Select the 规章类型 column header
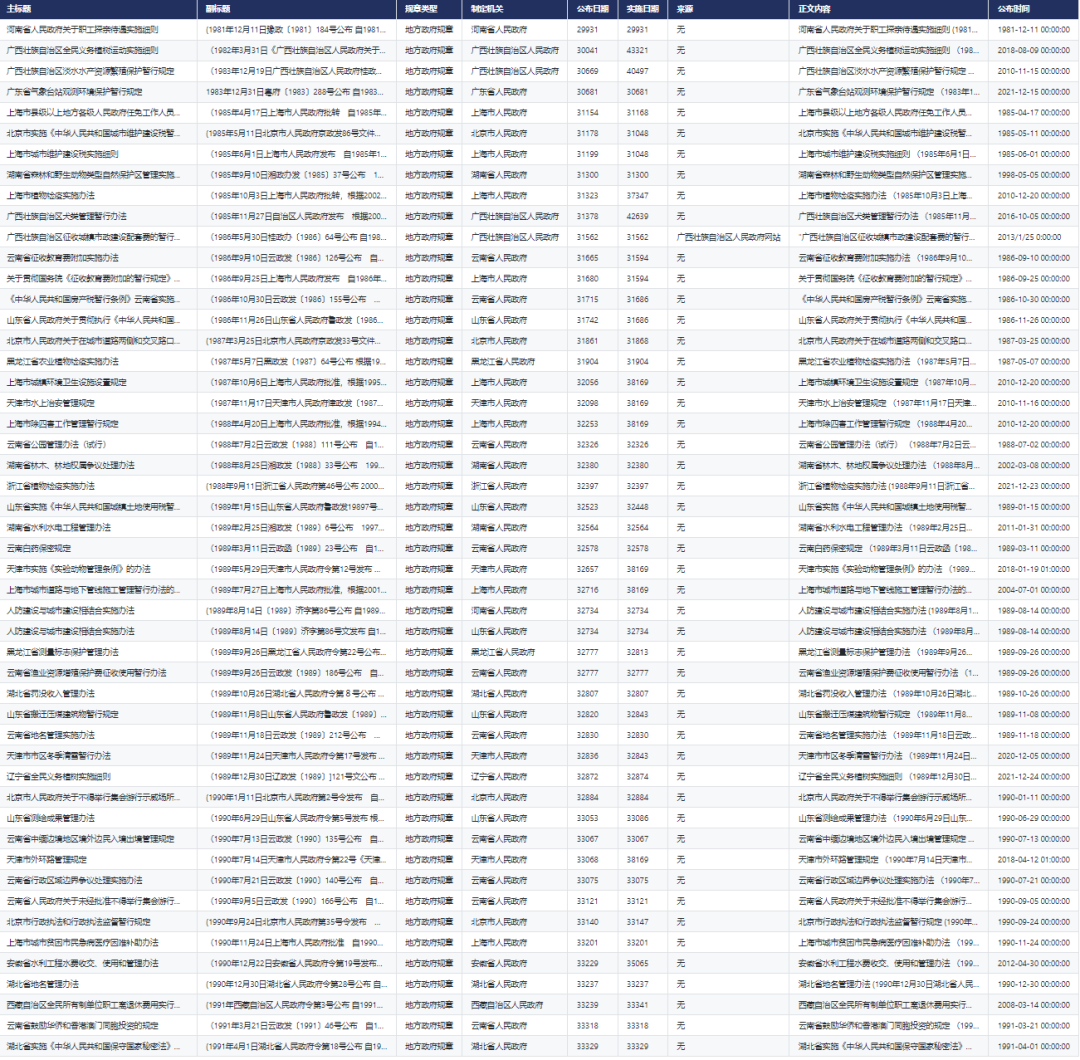 click(x=429, y=9)
